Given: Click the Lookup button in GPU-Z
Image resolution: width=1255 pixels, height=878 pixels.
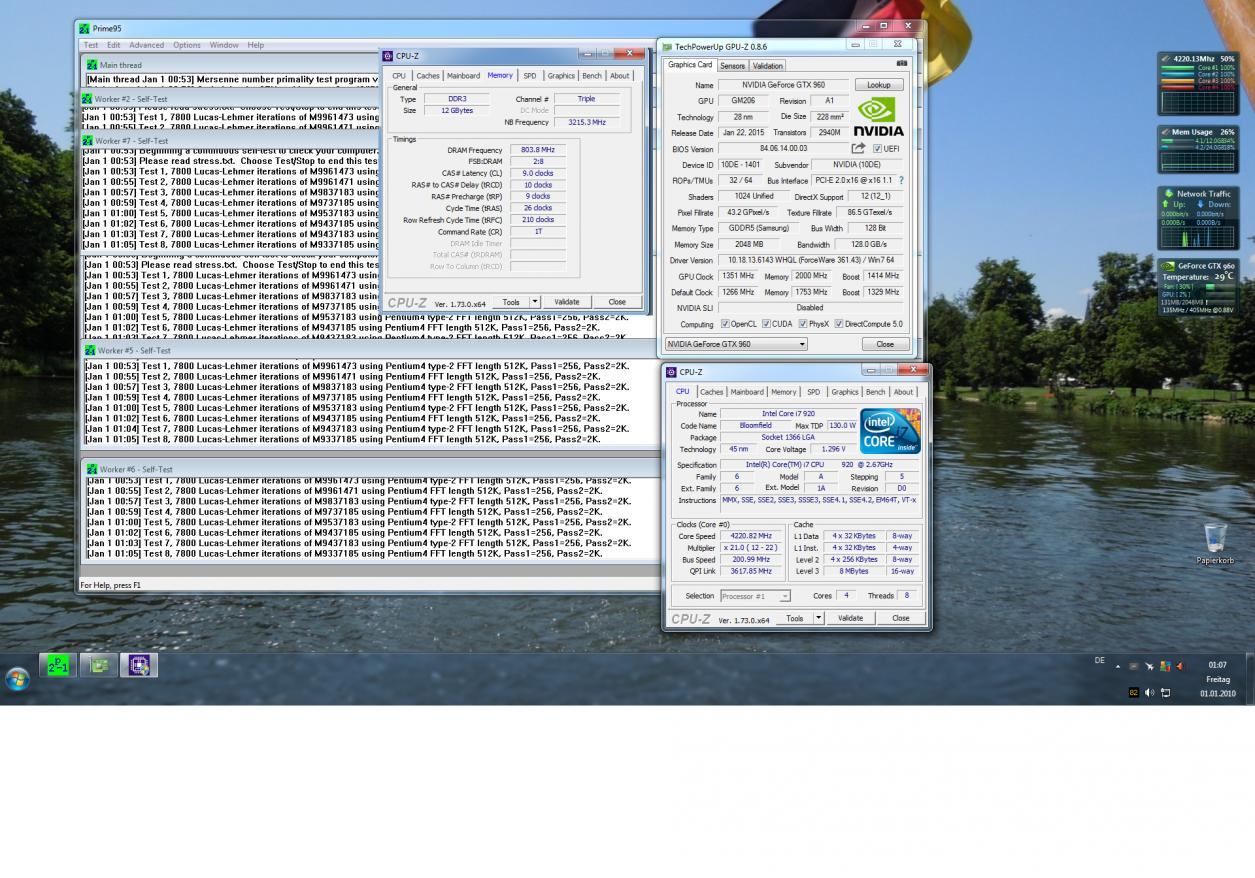Looking at the screenshot, I should pos(879,85).
